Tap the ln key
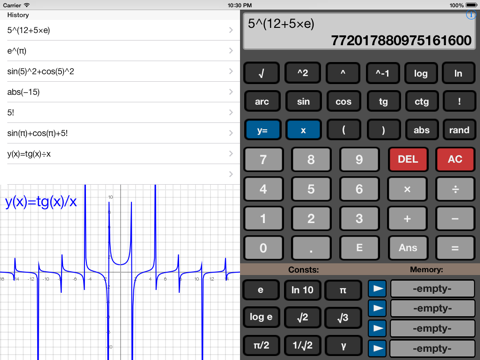 point(458,73)
